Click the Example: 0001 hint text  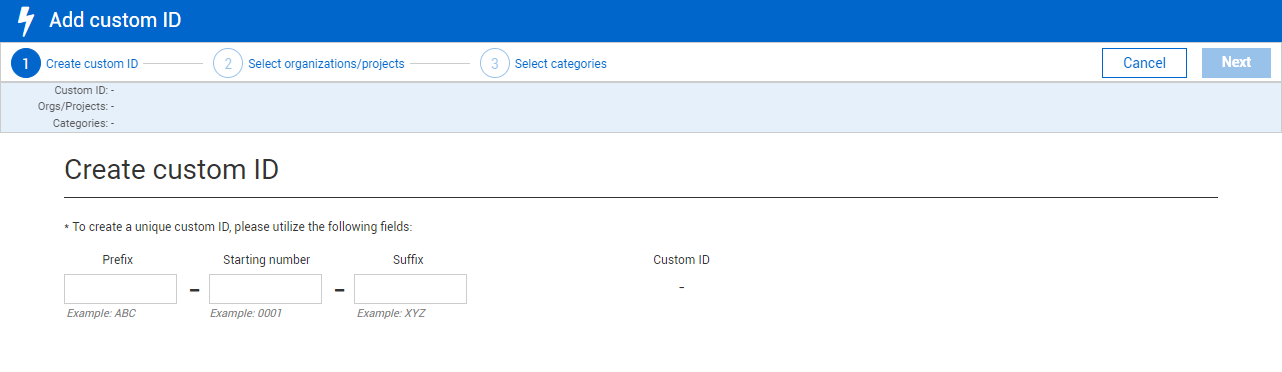(x=246, y=313)
